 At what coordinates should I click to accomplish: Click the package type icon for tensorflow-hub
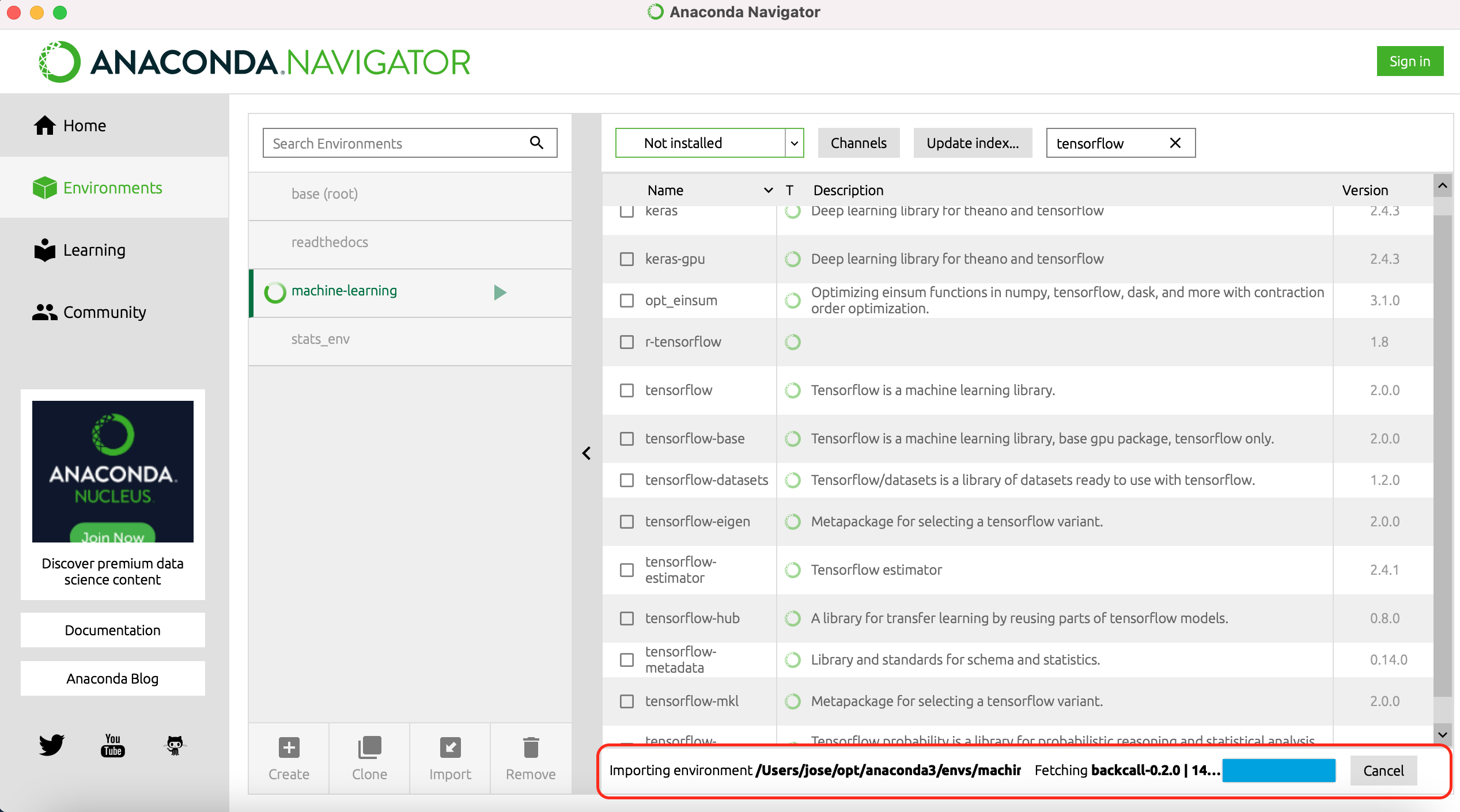click(x=793, y=619)
